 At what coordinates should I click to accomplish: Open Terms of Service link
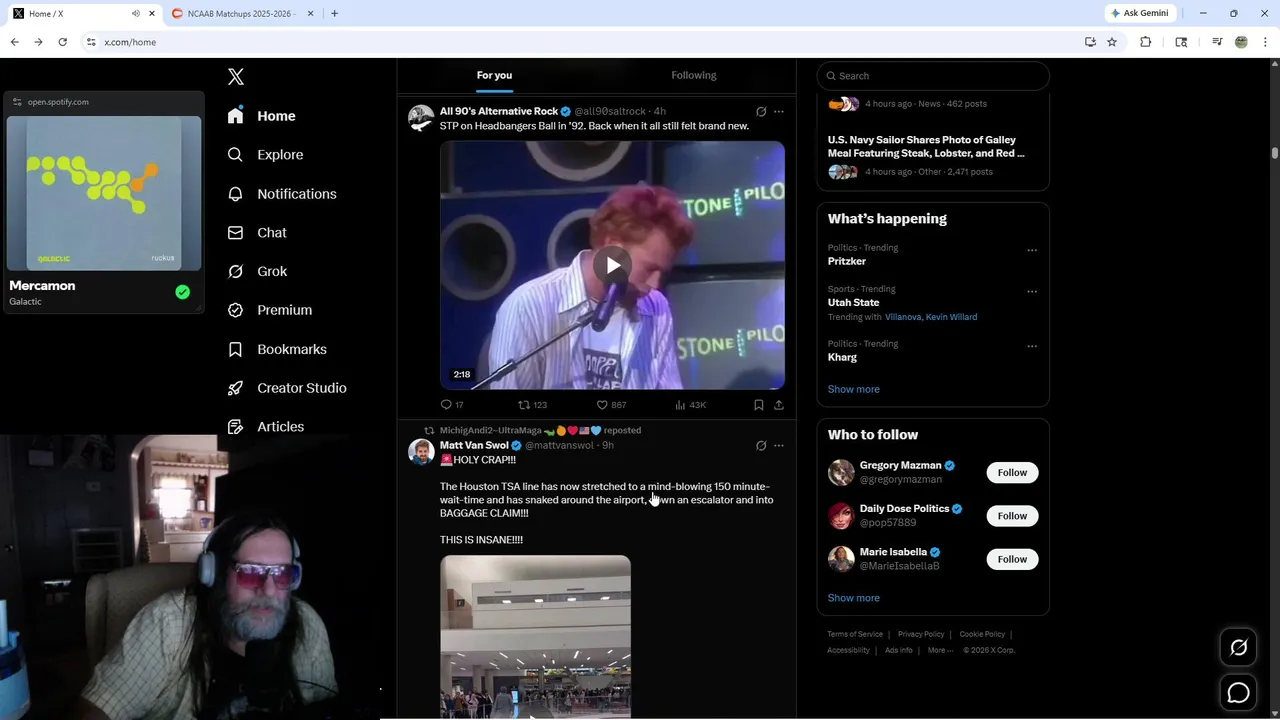pos(855,634)
